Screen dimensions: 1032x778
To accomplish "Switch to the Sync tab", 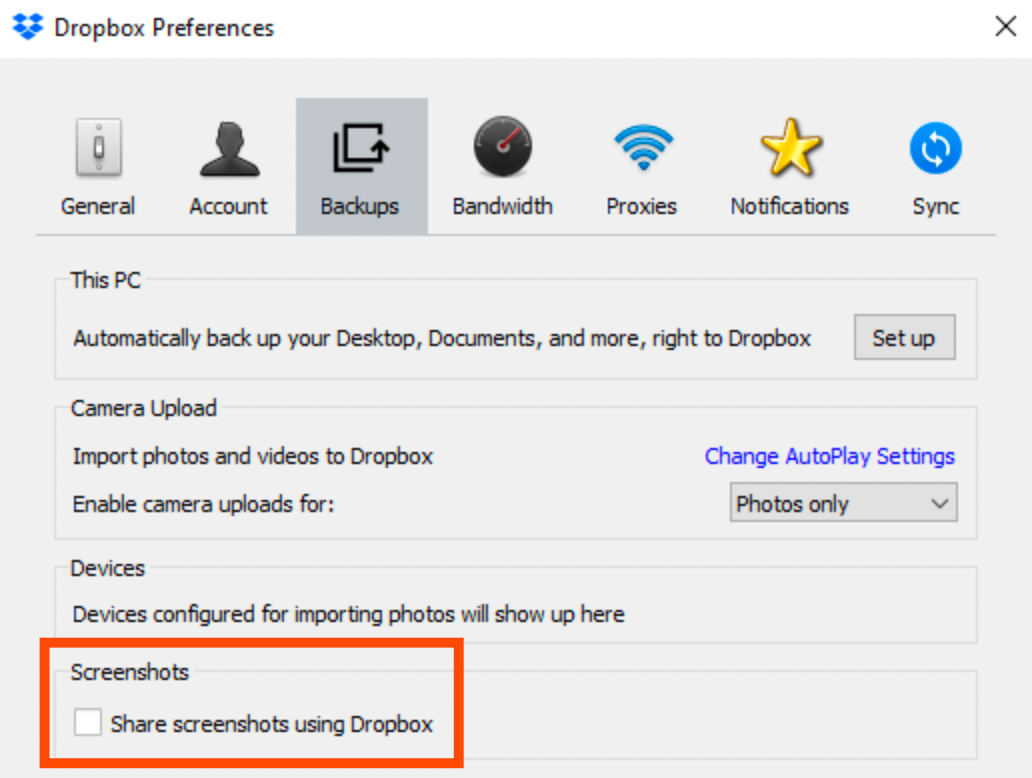I will [x=935, y=167].
